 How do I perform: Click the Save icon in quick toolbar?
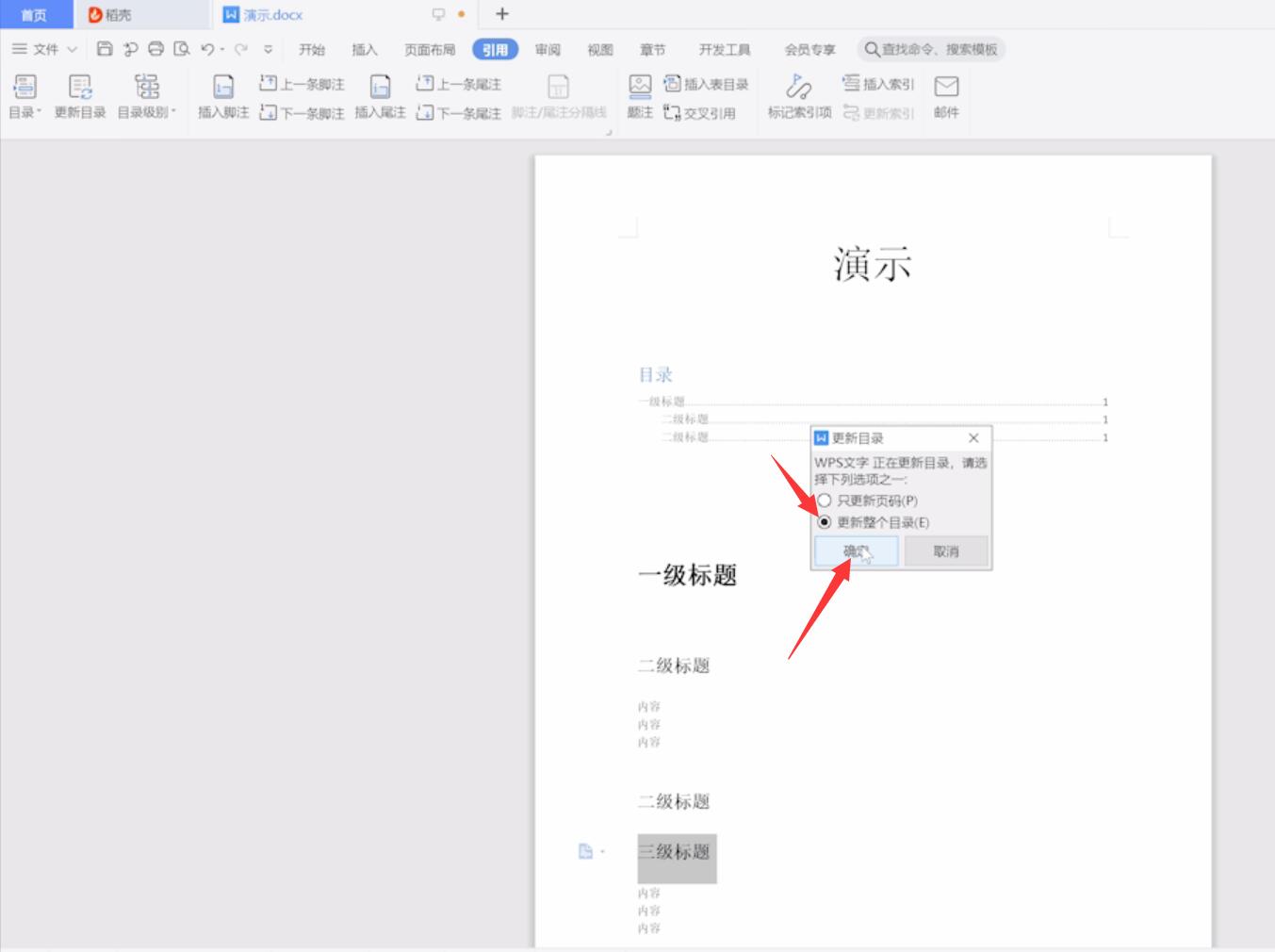coord(105,49)
